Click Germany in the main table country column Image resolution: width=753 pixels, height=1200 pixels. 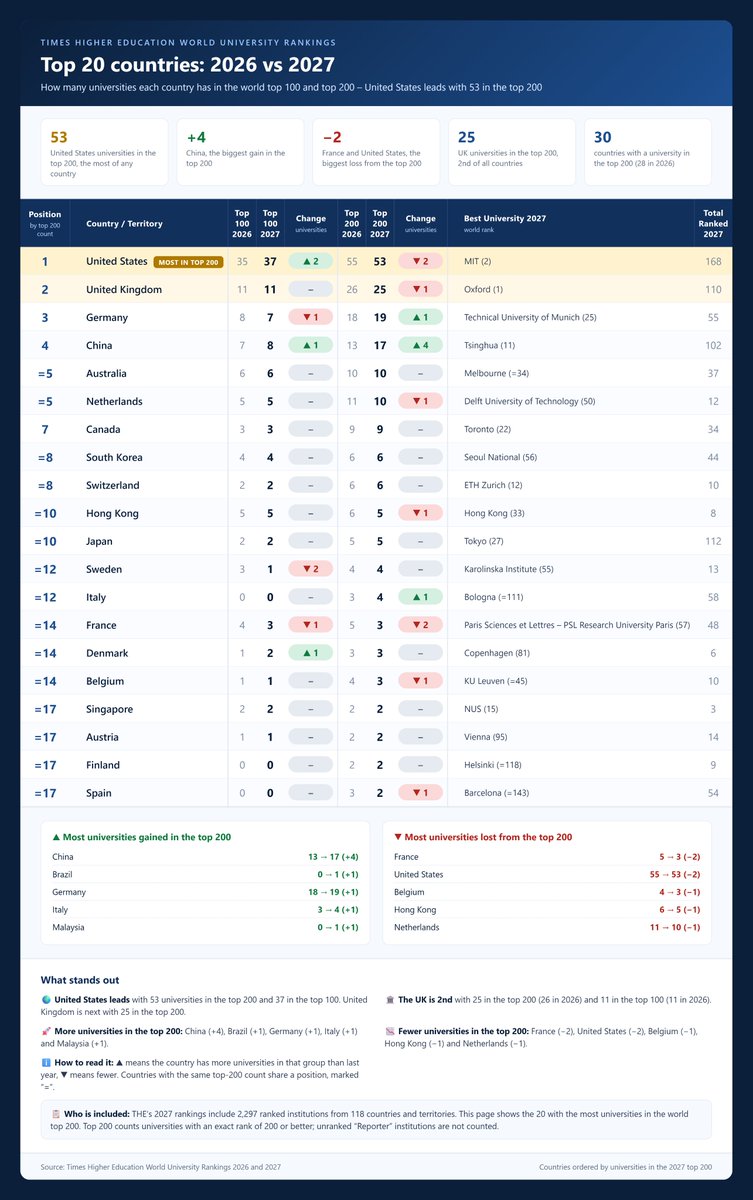point(107,317)
